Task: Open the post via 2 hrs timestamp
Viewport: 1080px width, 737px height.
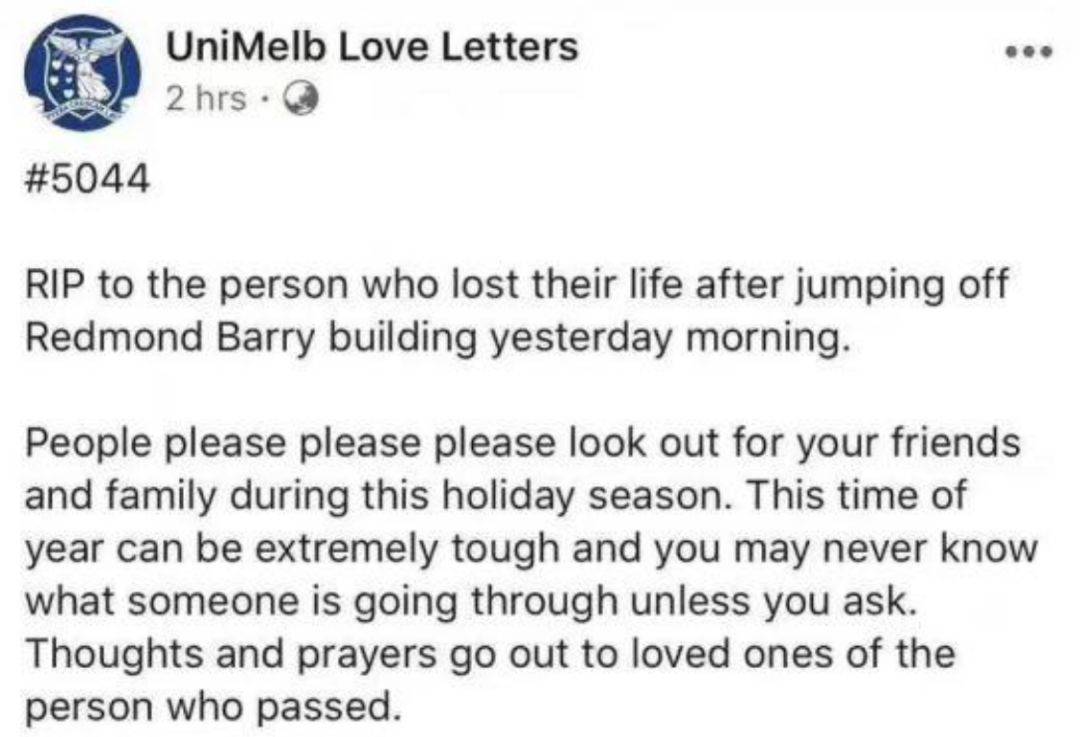Action: pyautogui.click(x=205, y=100)
